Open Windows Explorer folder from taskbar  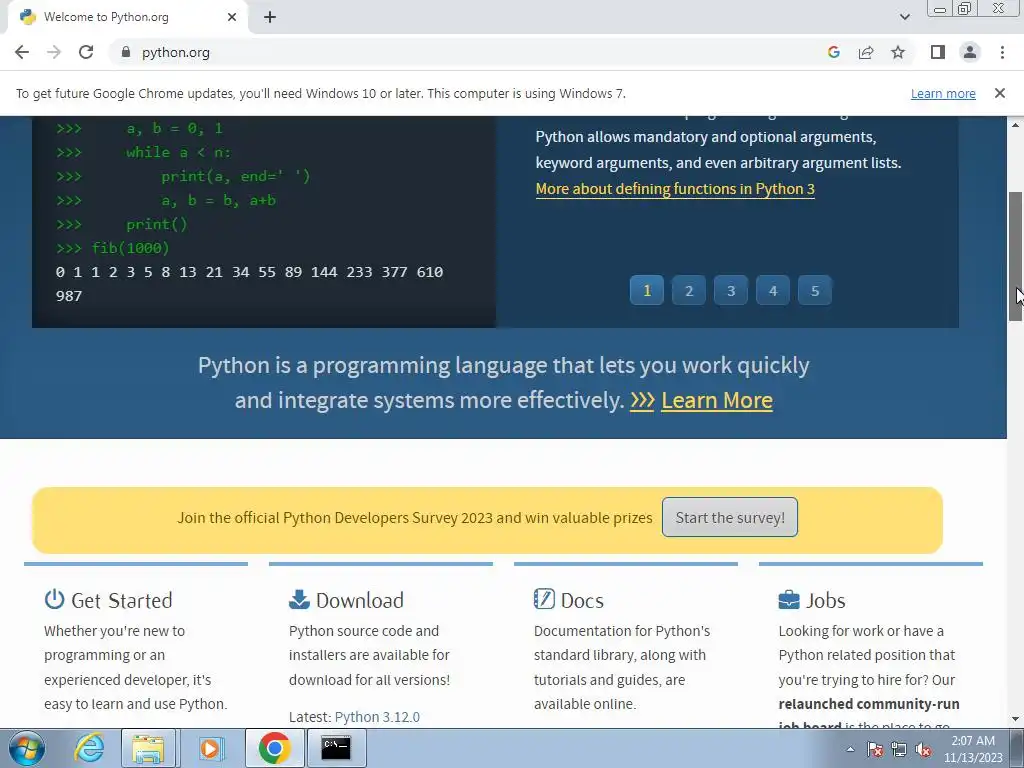(x=148, y=748)
